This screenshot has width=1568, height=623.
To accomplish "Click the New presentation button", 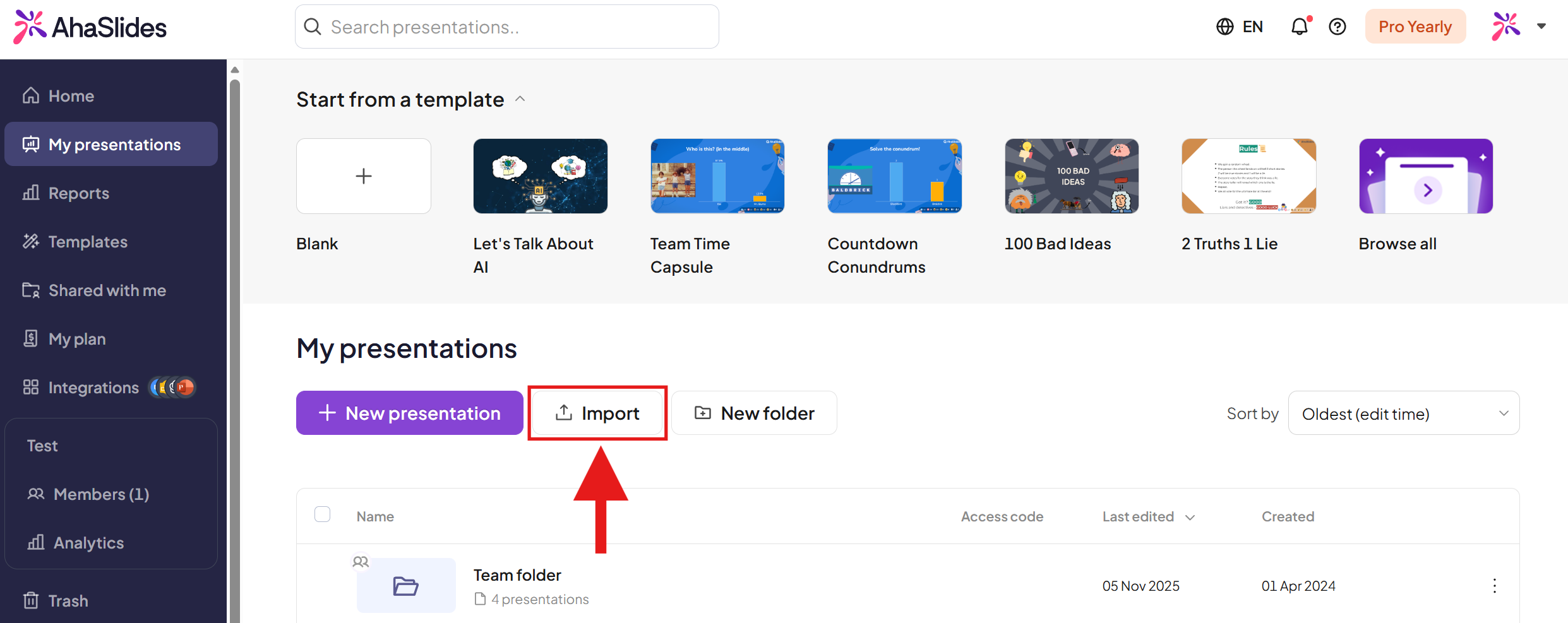I will click(409, 413).
